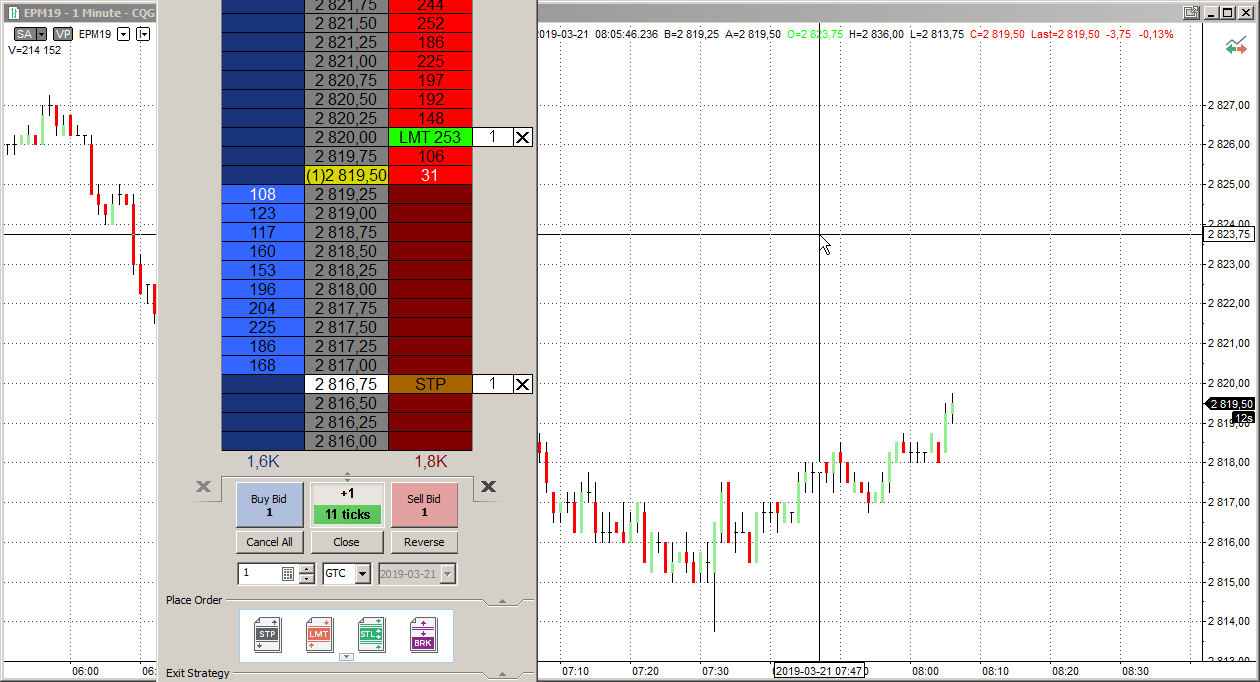Click the Reverse position button
Screen dimensions: 1260x682
424,542
